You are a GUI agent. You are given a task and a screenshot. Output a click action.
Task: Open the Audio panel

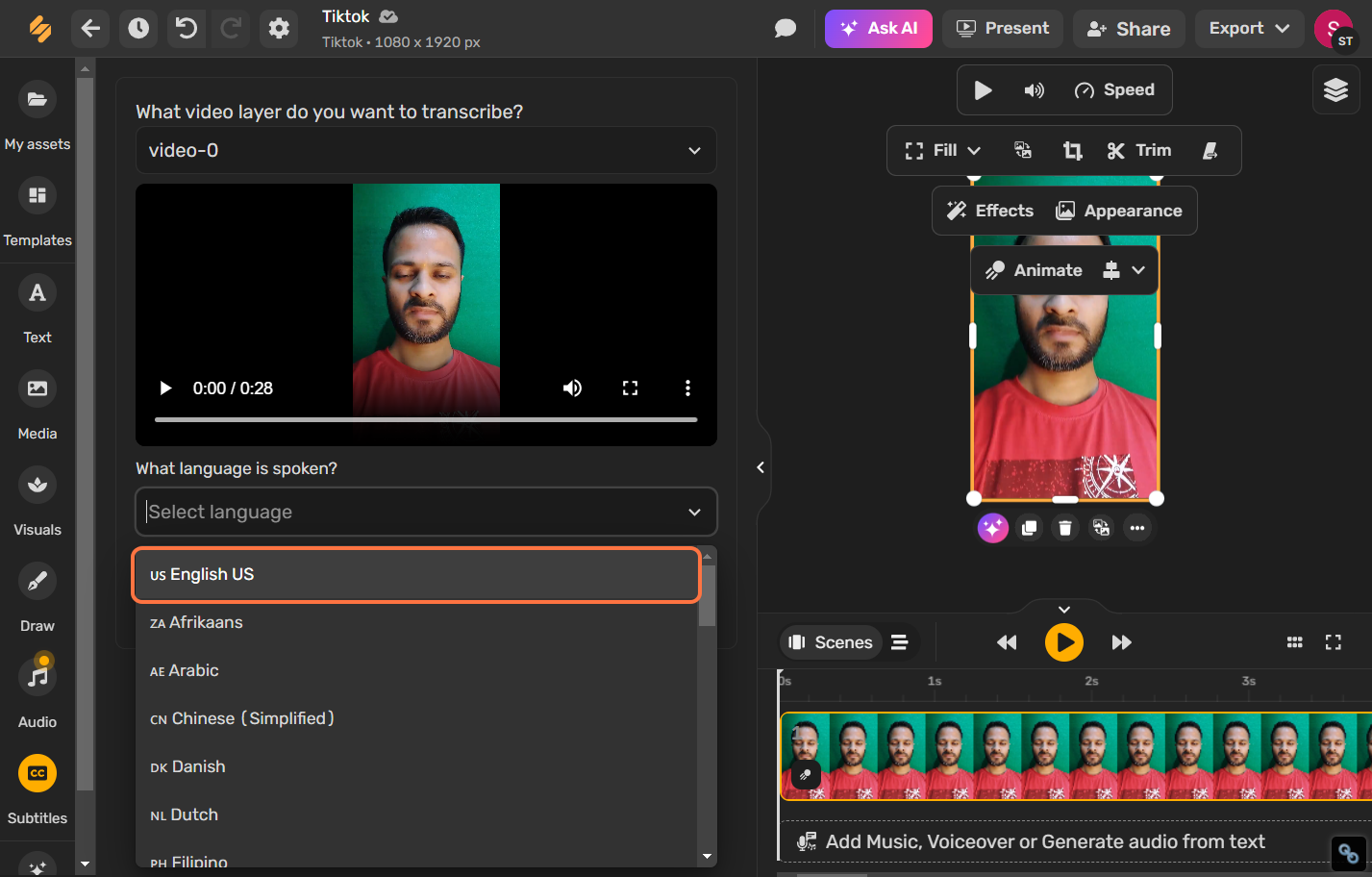37,693
